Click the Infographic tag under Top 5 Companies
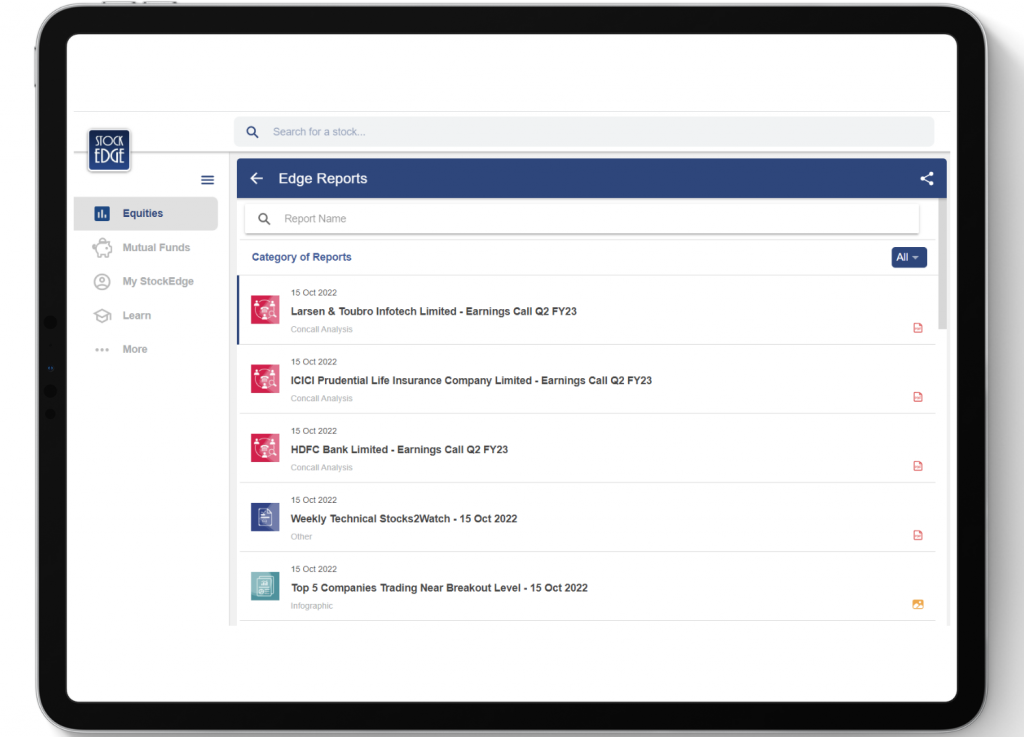The height and width of the screenshot is (737, 1024). pos(312,606)
